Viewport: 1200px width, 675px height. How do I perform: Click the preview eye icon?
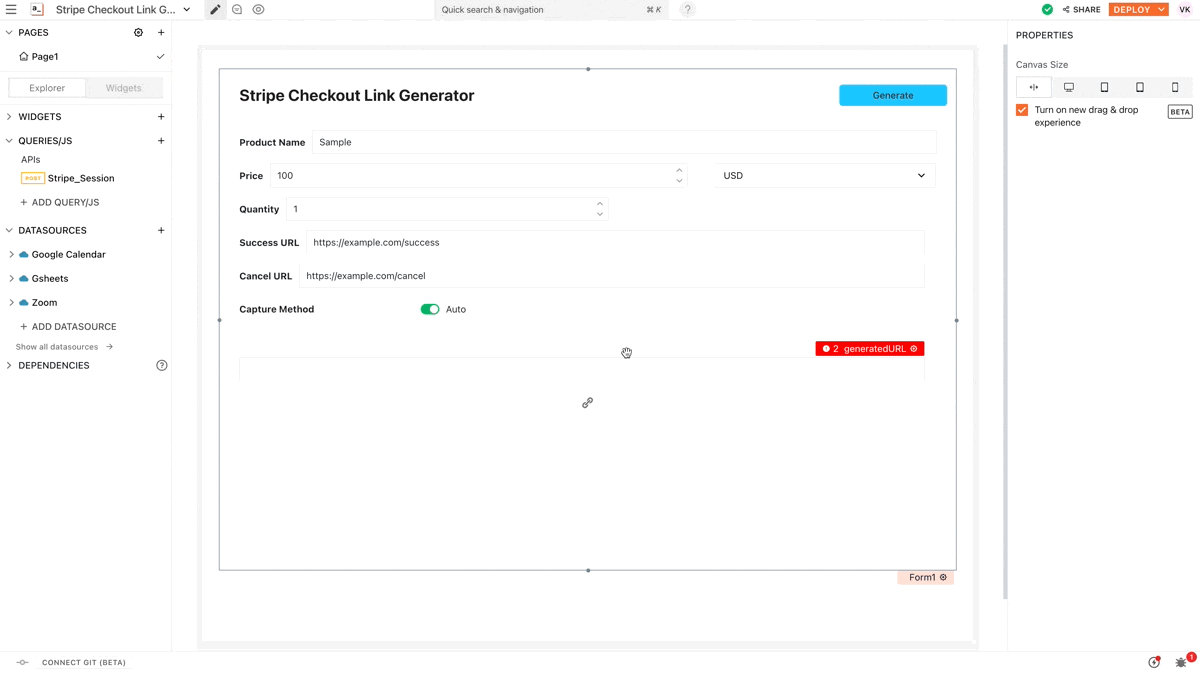(x=258, y=10)
